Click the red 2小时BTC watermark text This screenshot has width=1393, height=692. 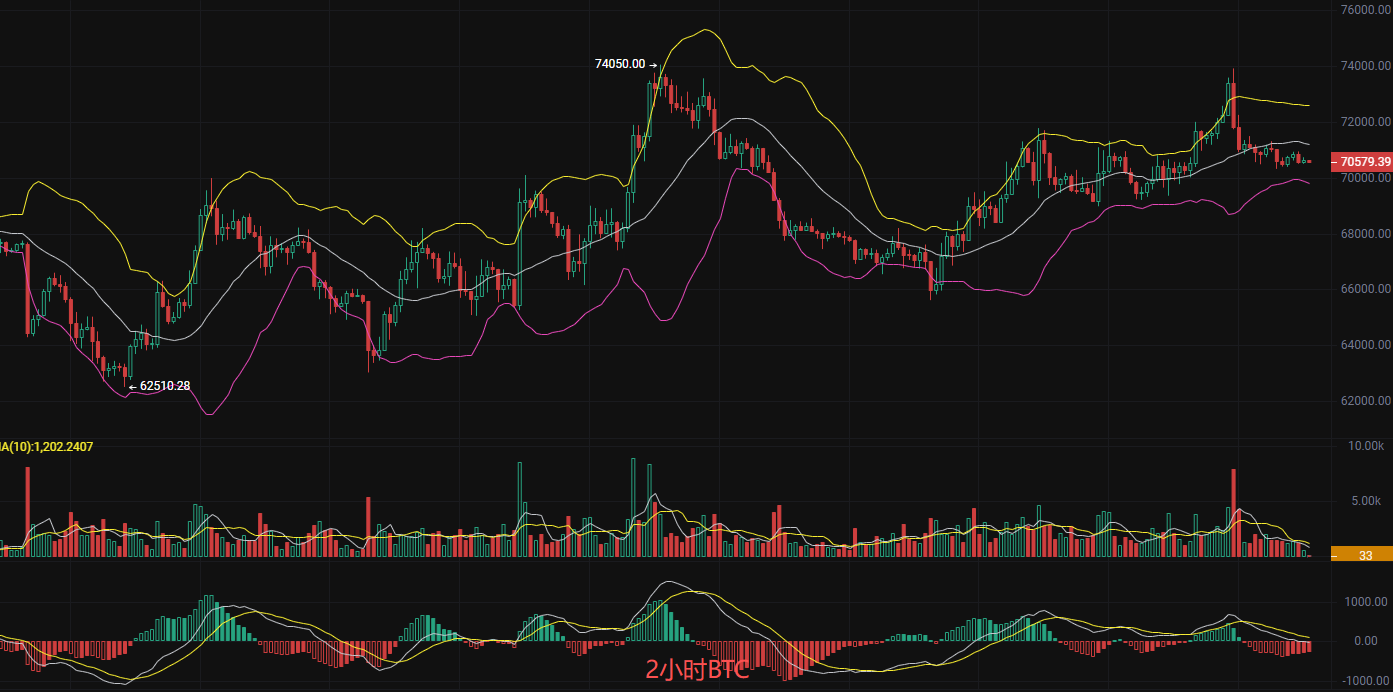697,671
